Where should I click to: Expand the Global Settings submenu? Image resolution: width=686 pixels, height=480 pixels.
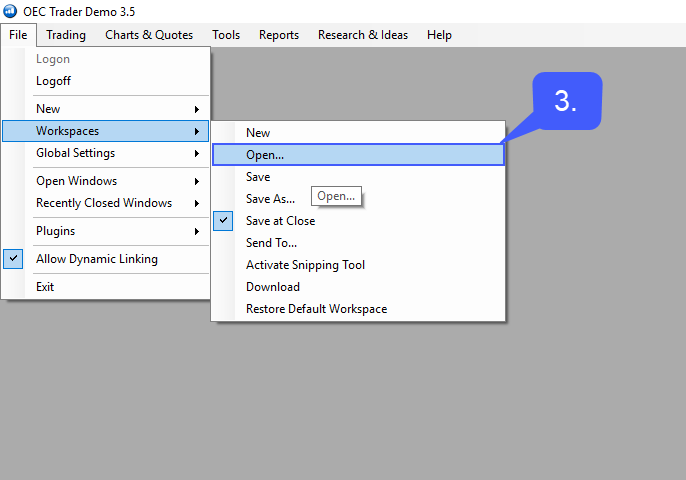pos(105,153)
